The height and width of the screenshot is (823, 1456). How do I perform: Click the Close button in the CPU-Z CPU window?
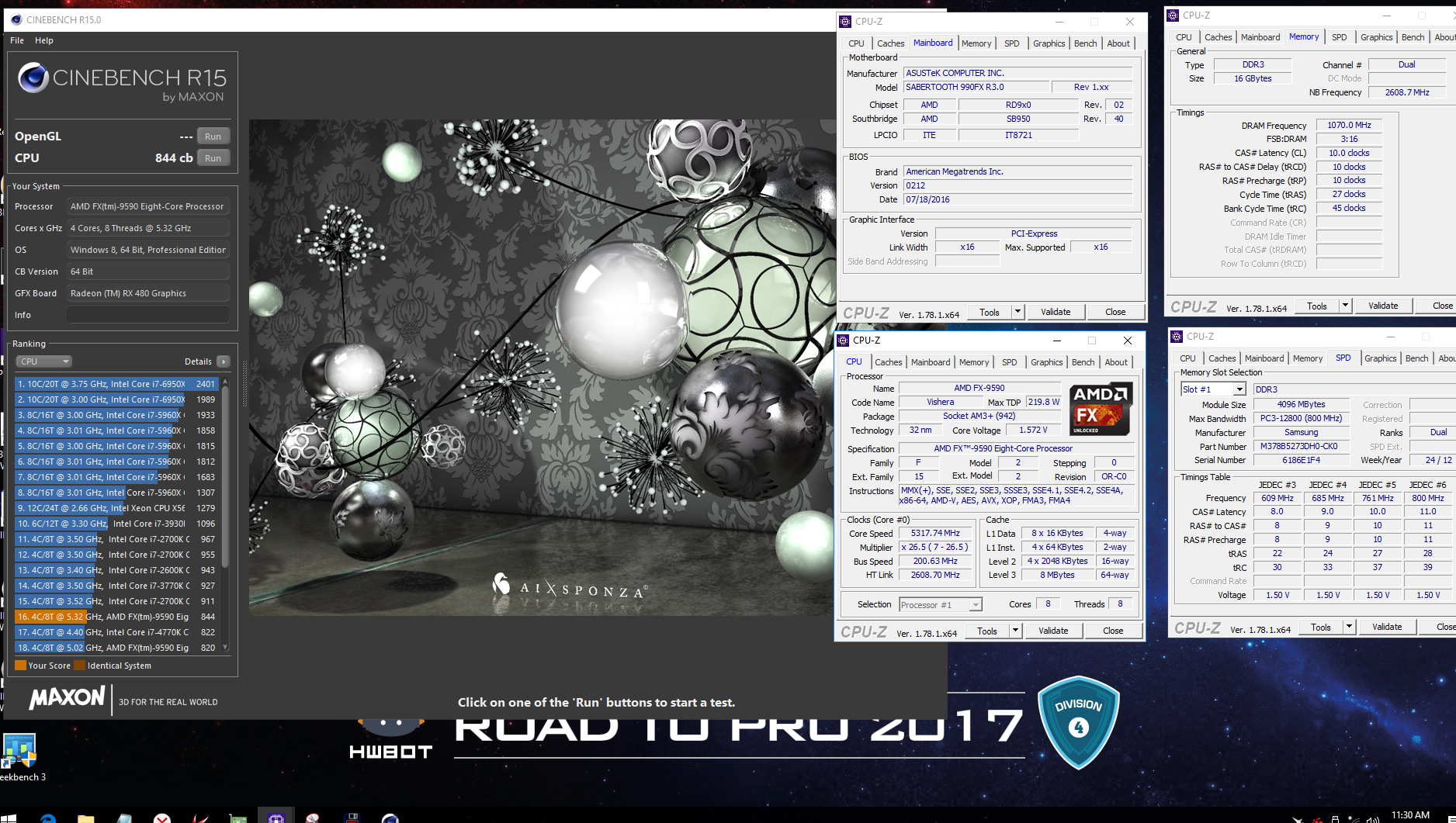(x=1113, y=631)
